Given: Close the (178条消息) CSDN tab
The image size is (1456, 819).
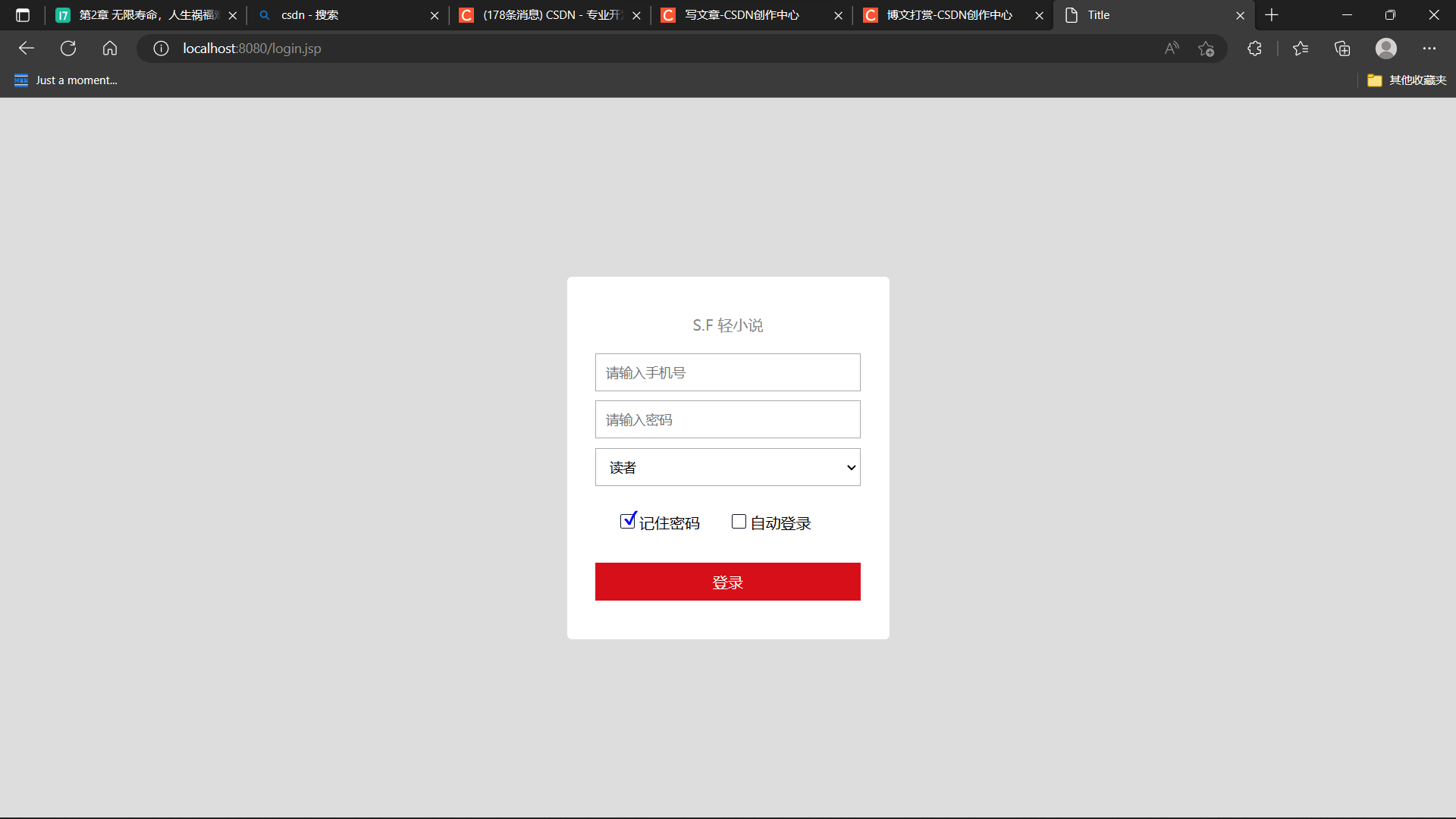Looking at the screenshot, I should tap(636, 15).
